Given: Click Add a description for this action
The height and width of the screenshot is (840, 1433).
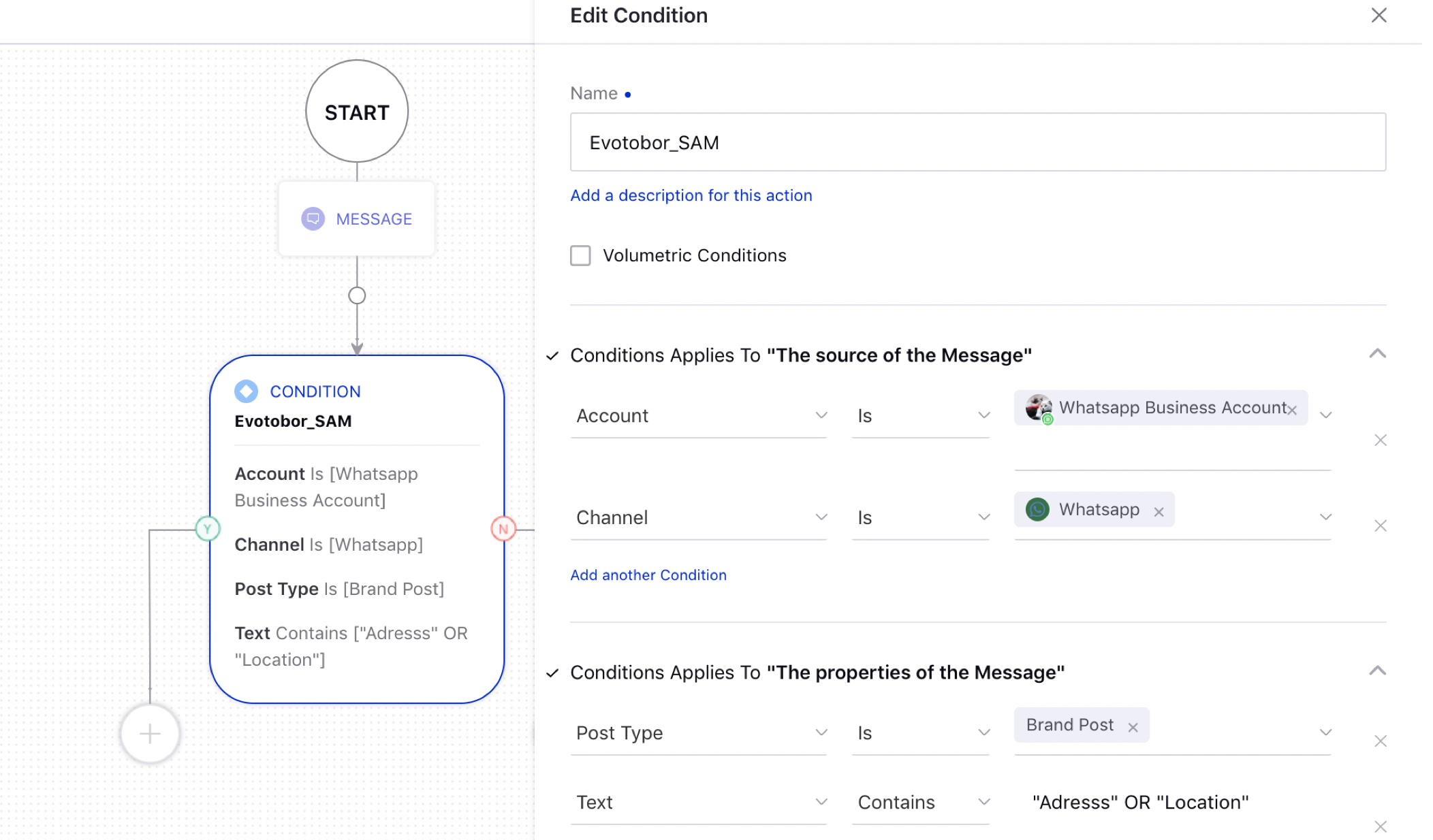Looking at the screenshot, I should point(691,195).
